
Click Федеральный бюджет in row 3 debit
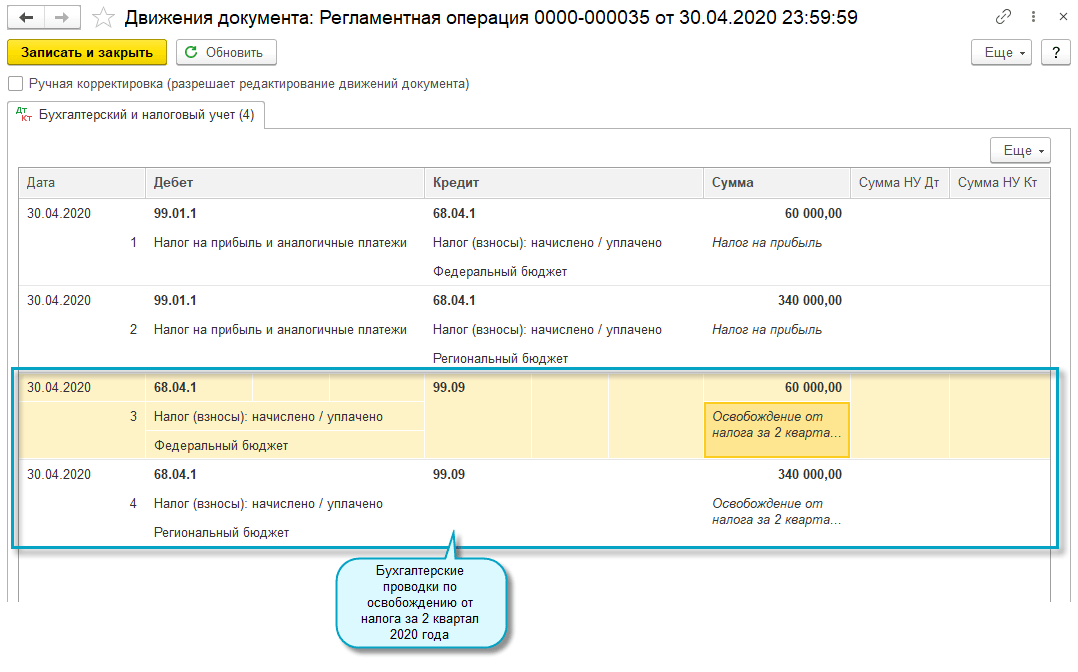[x=221, y=446]
